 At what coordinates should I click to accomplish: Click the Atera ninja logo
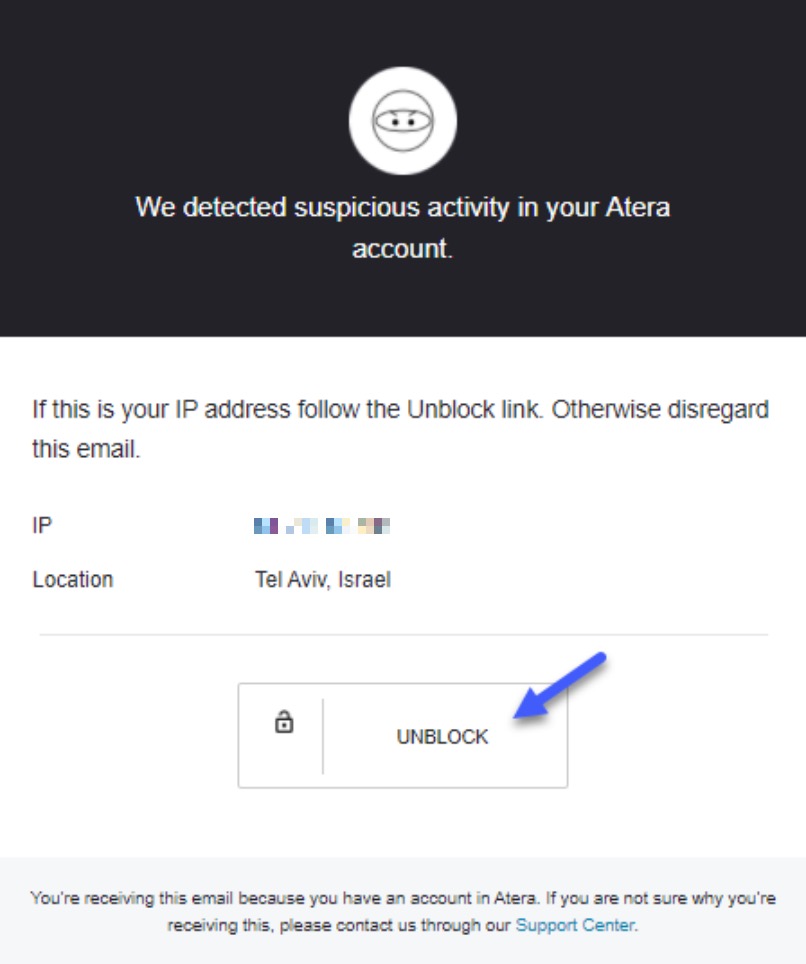tap(403, 120)
